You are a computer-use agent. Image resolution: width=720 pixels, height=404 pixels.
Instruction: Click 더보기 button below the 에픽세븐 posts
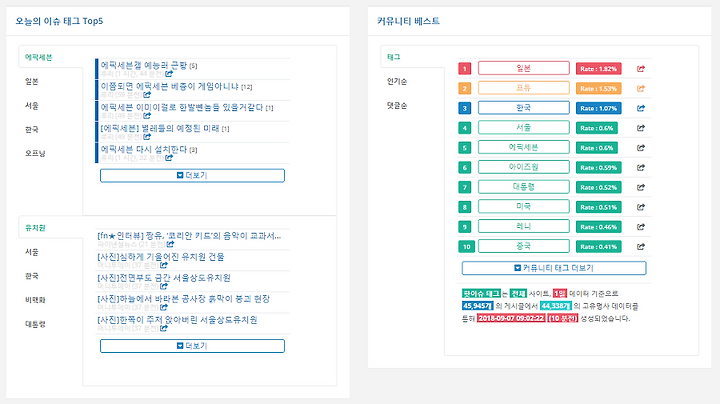192,175
